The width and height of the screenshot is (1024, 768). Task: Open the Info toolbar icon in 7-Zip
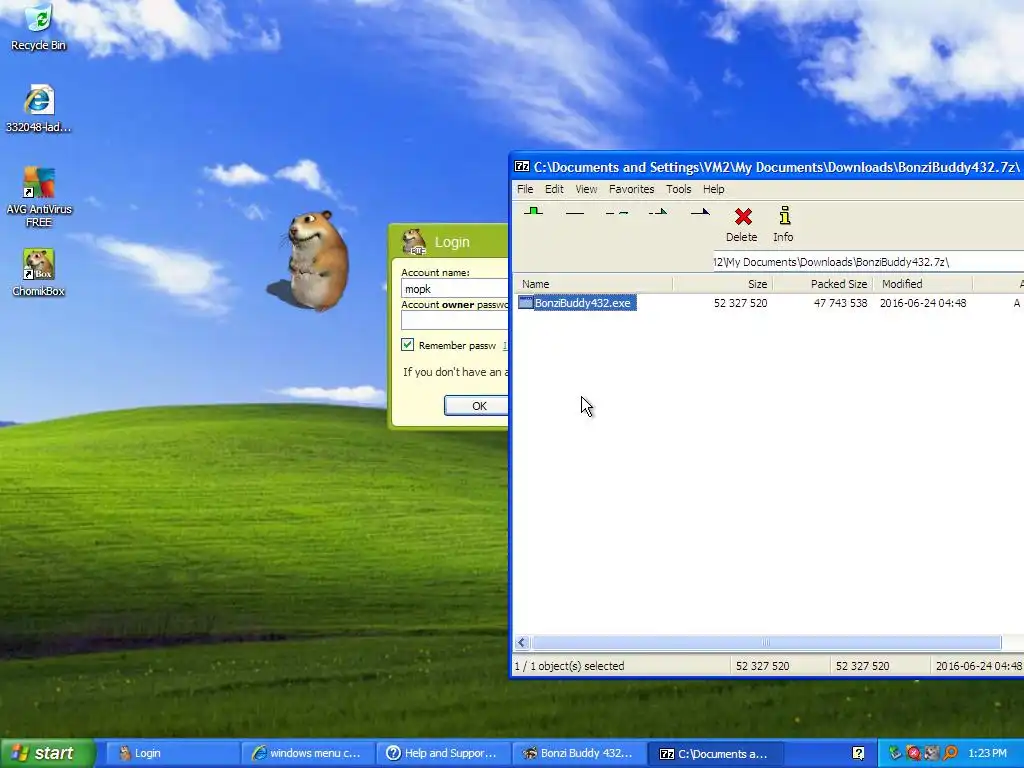[784, 216]
